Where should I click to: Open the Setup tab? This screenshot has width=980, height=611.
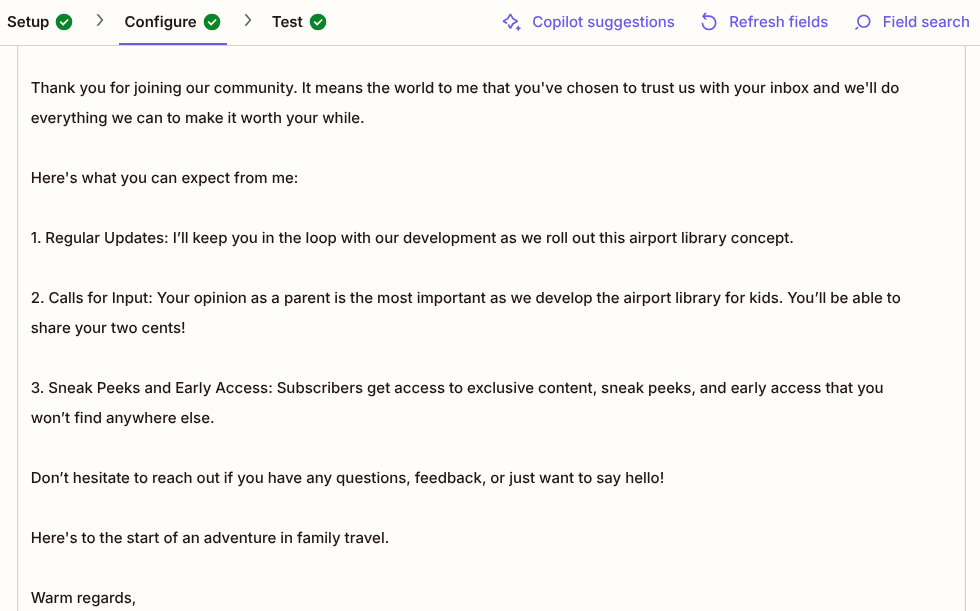(x=39, y=22)
